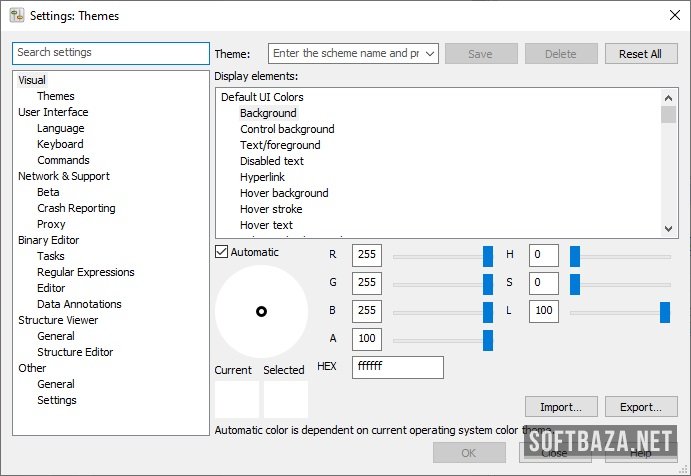Click the Lightness L slider handle
Image resolution: width=691 pixels, height=476 pixels.
(x=664, y=312)
